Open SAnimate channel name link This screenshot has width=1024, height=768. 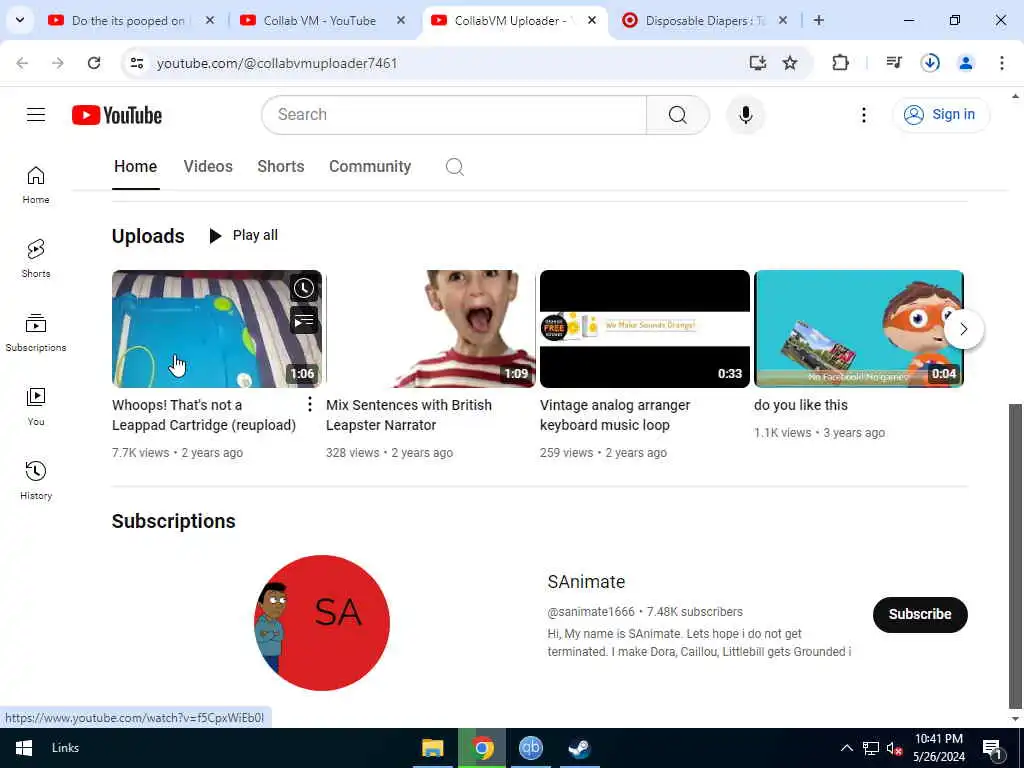[586, 582]
